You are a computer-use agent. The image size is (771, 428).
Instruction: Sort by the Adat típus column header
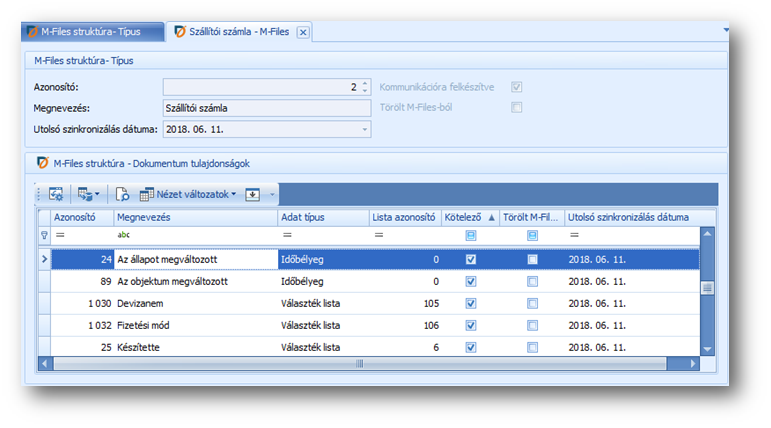click(320, 217)
